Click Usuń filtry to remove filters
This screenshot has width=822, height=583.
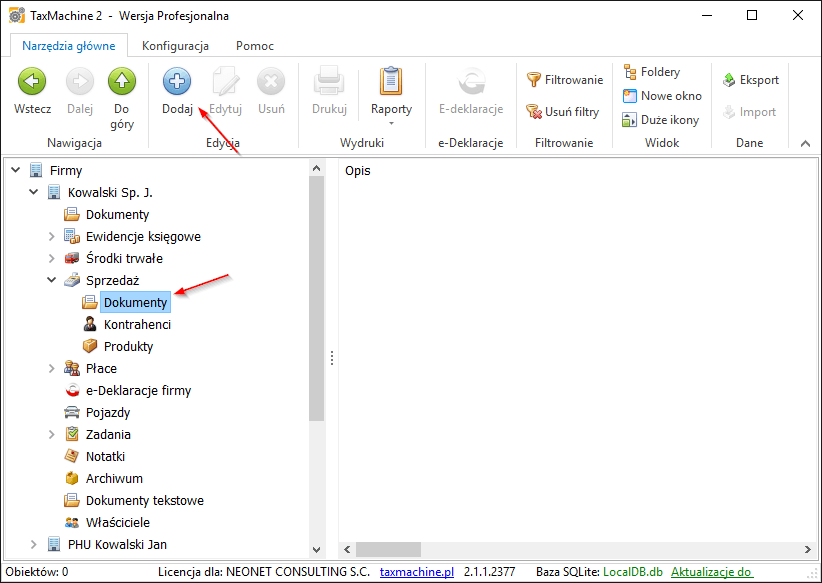coord(565,112)
